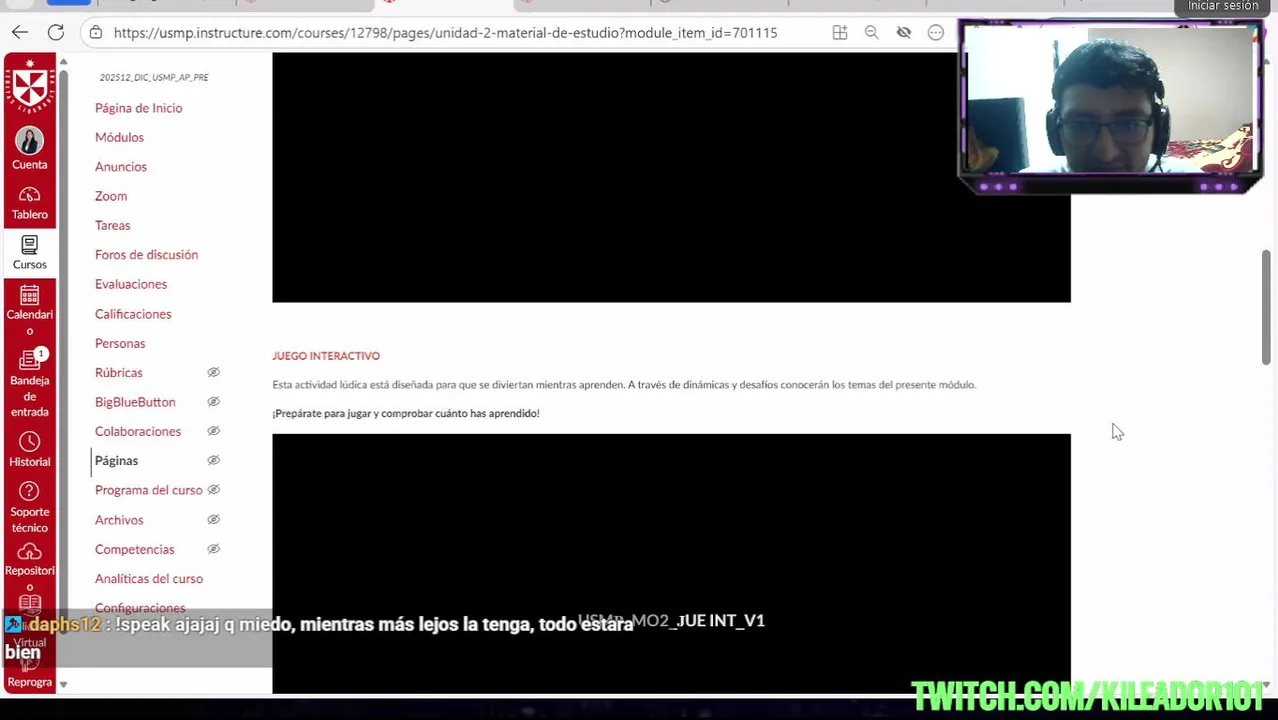Click course code 202512_DIC_USMP_AP_PRE text
The height and width of the screenshot is (720, 1278).
pyautogui.click(x=154, y=77)
